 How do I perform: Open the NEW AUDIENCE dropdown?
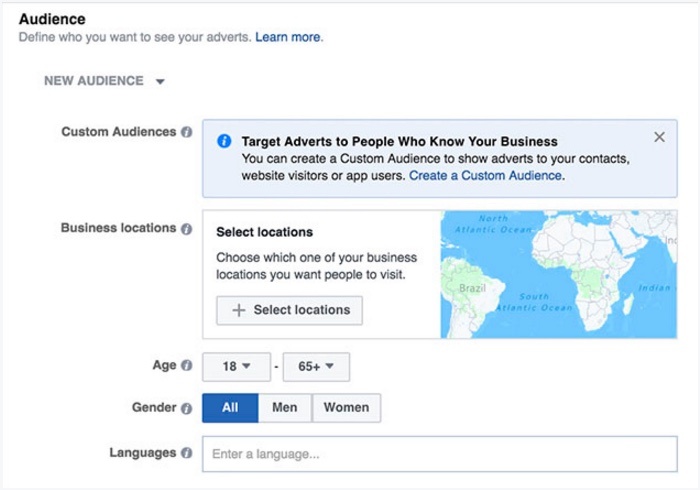pyautogui.click(x=104, y=81)
